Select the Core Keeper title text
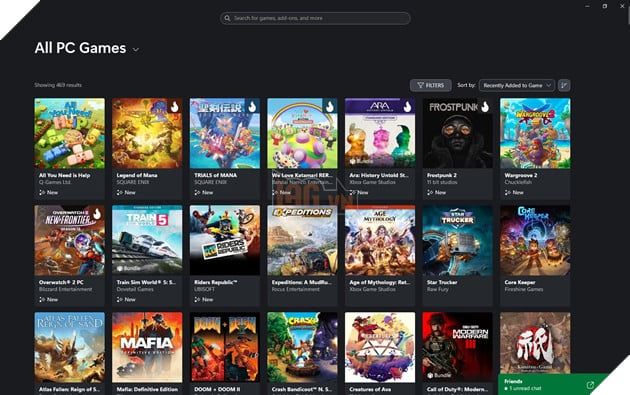The height and width of the screenshot is (395, 630). (x=520, y=282)
